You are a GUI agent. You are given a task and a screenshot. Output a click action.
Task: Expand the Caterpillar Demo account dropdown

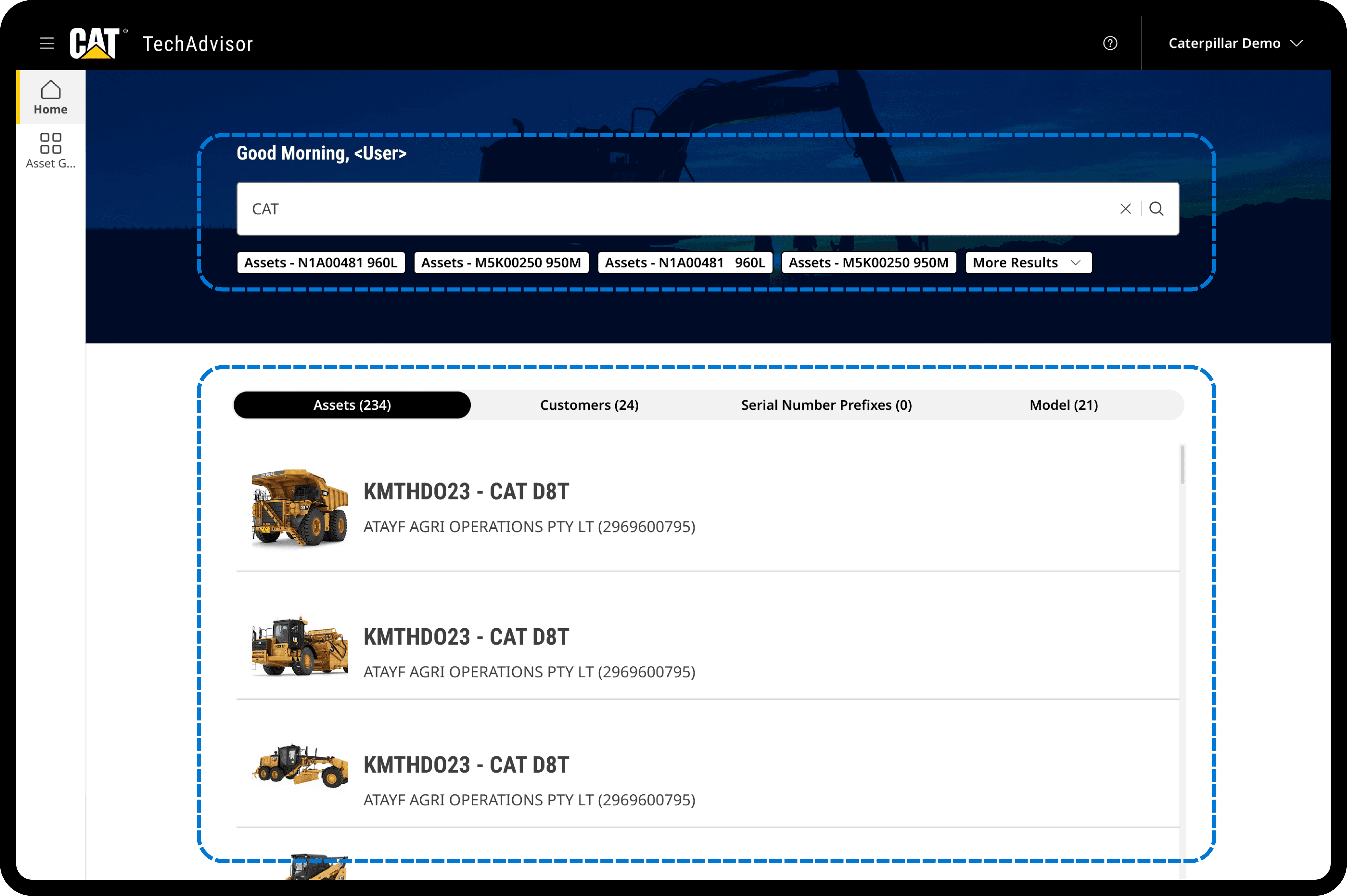pos(1236,43)
